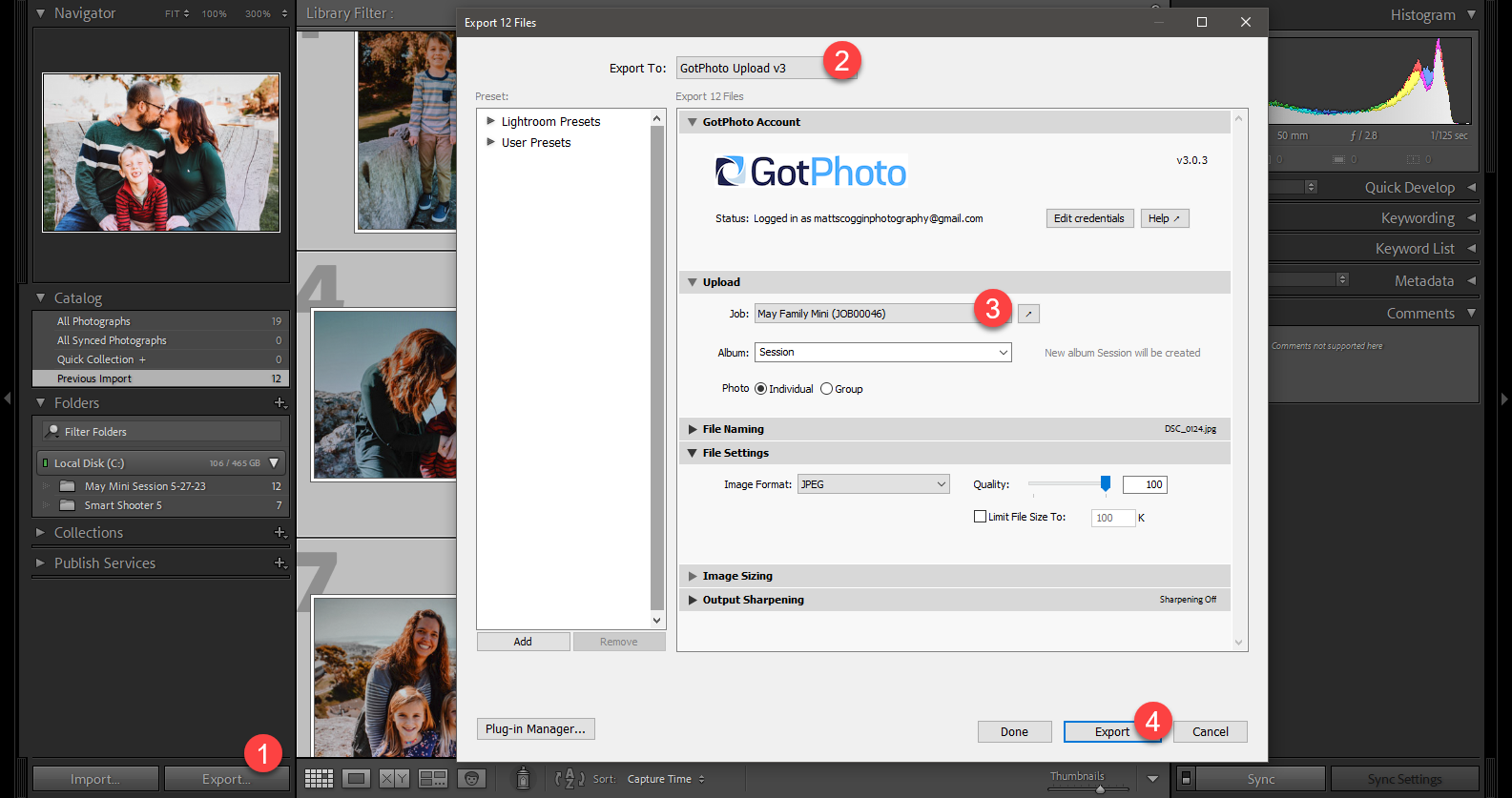Open People face view icon
Viewport: 1512px width, 798px height.
point(471,779)
